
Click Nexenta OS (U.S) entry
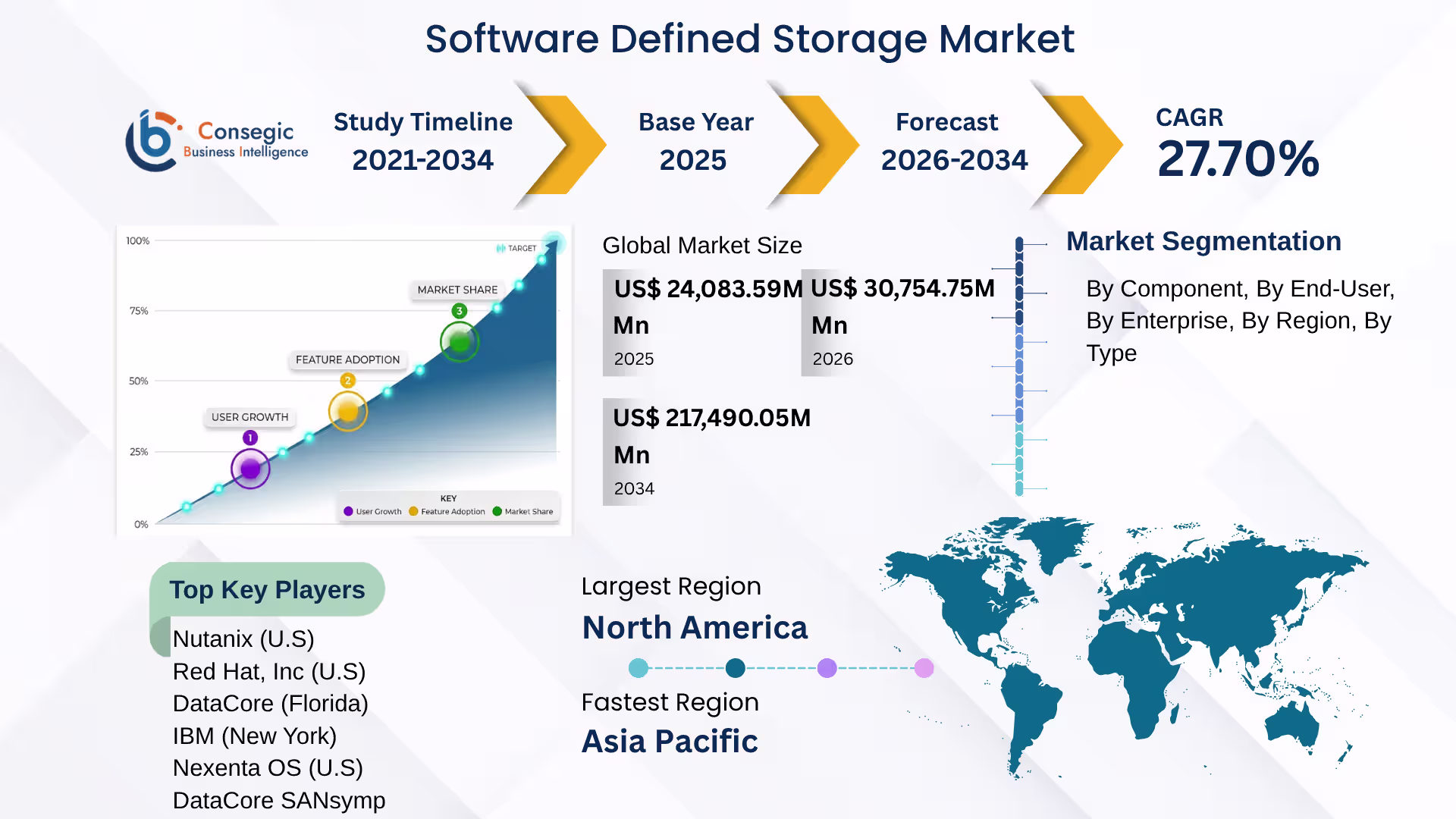268,768
